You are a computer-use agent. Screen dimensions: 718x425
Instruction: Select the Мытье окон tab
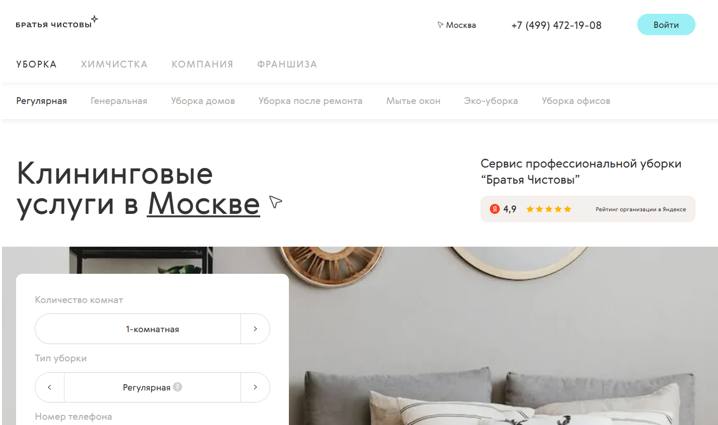click(413, 101)
